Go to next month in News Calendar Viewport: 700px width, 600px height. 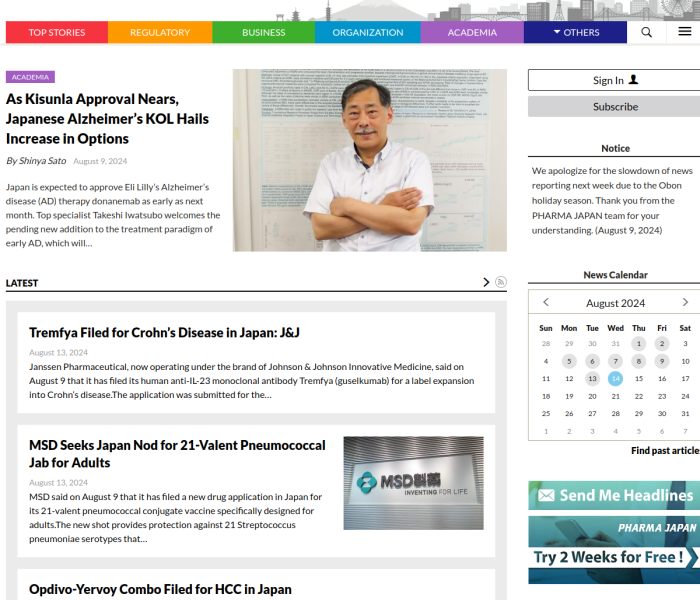tap(685, 302)
